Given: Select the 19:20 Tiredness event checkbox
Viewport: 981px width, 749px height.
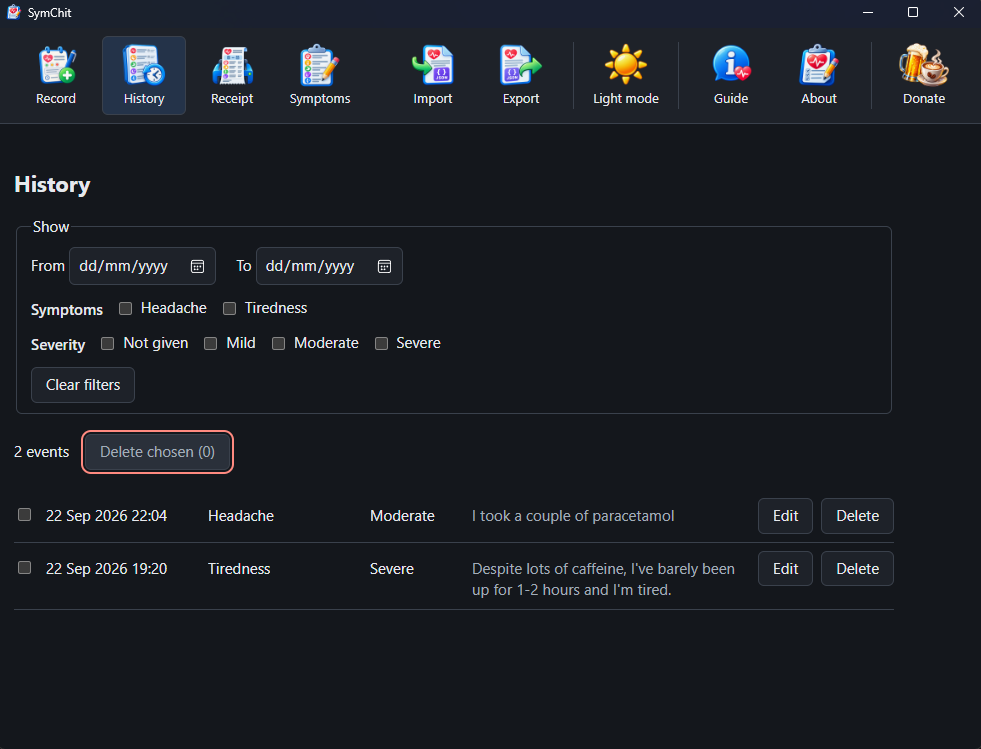Looking at the screenshot, I should coord(24,568).
